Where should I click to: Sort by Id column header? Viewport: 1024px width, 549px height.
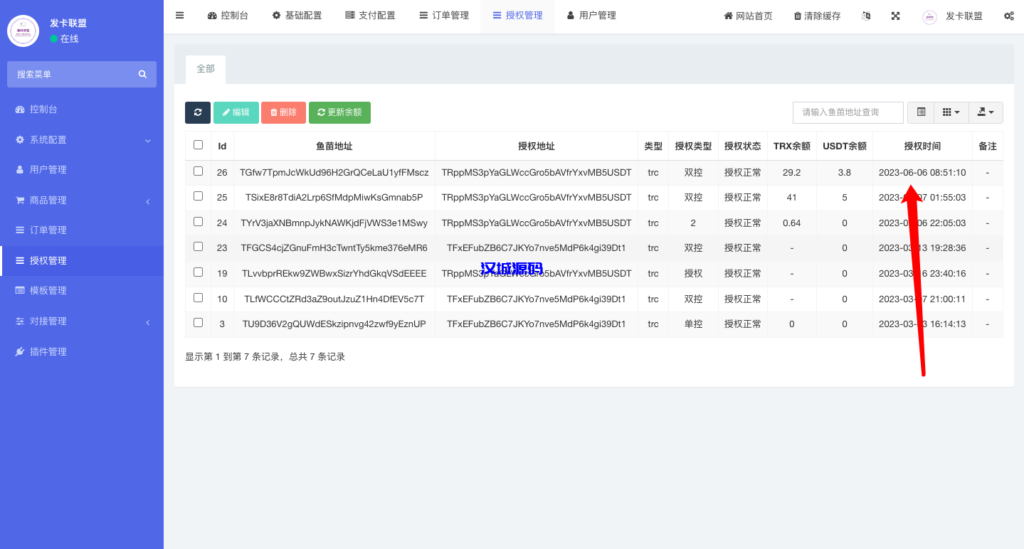(x=222, y=146)
